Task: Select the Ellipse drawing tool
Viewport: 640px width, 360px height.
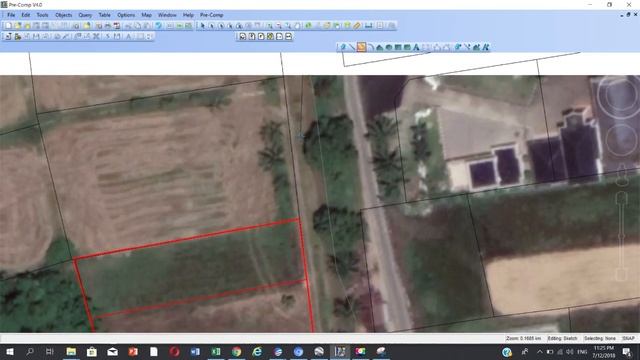Action: pyautogui.click(x=389, y=47)
